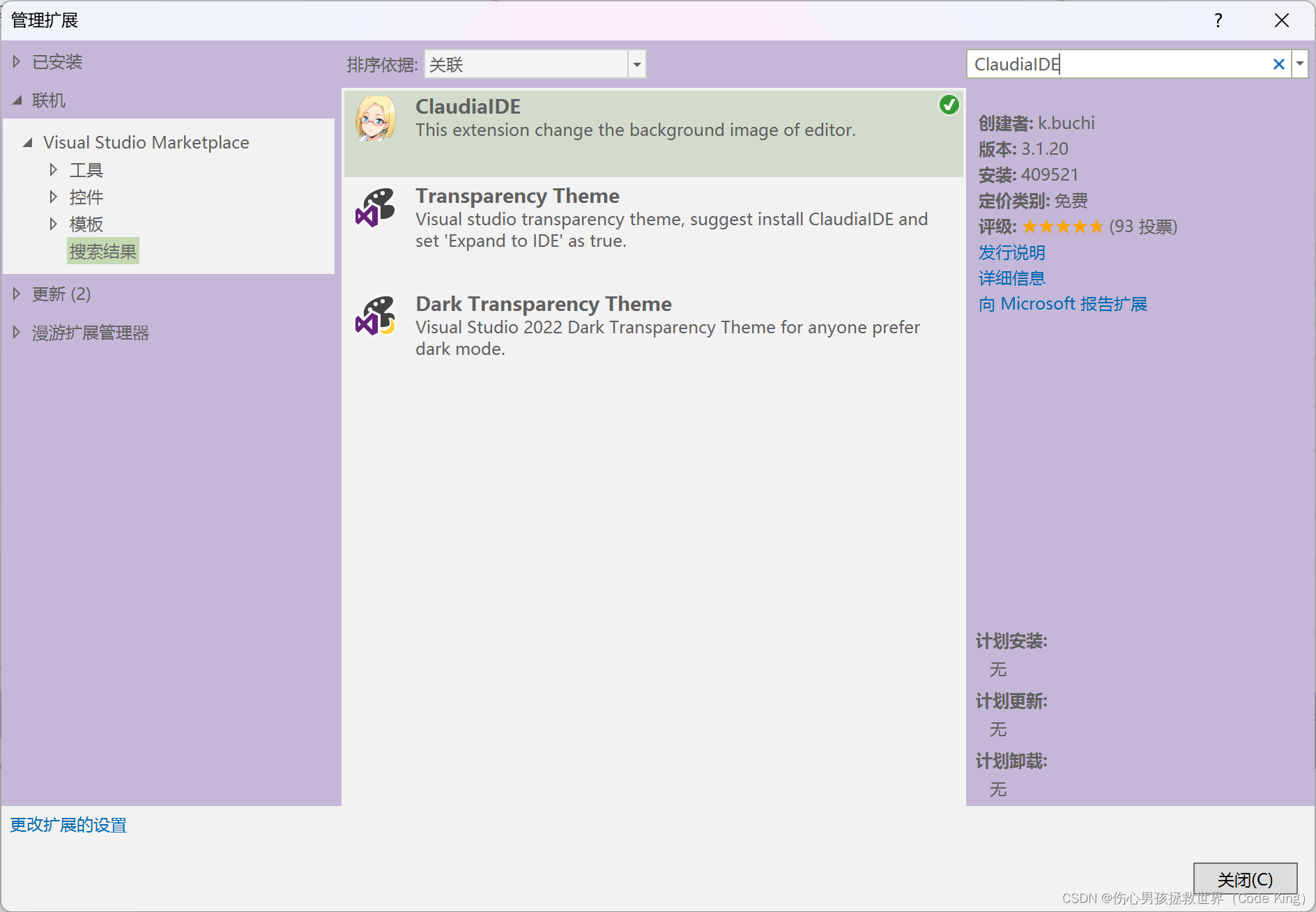
Task: Collapse the Visual Studio Marketplace node
Action: [28, 142]
